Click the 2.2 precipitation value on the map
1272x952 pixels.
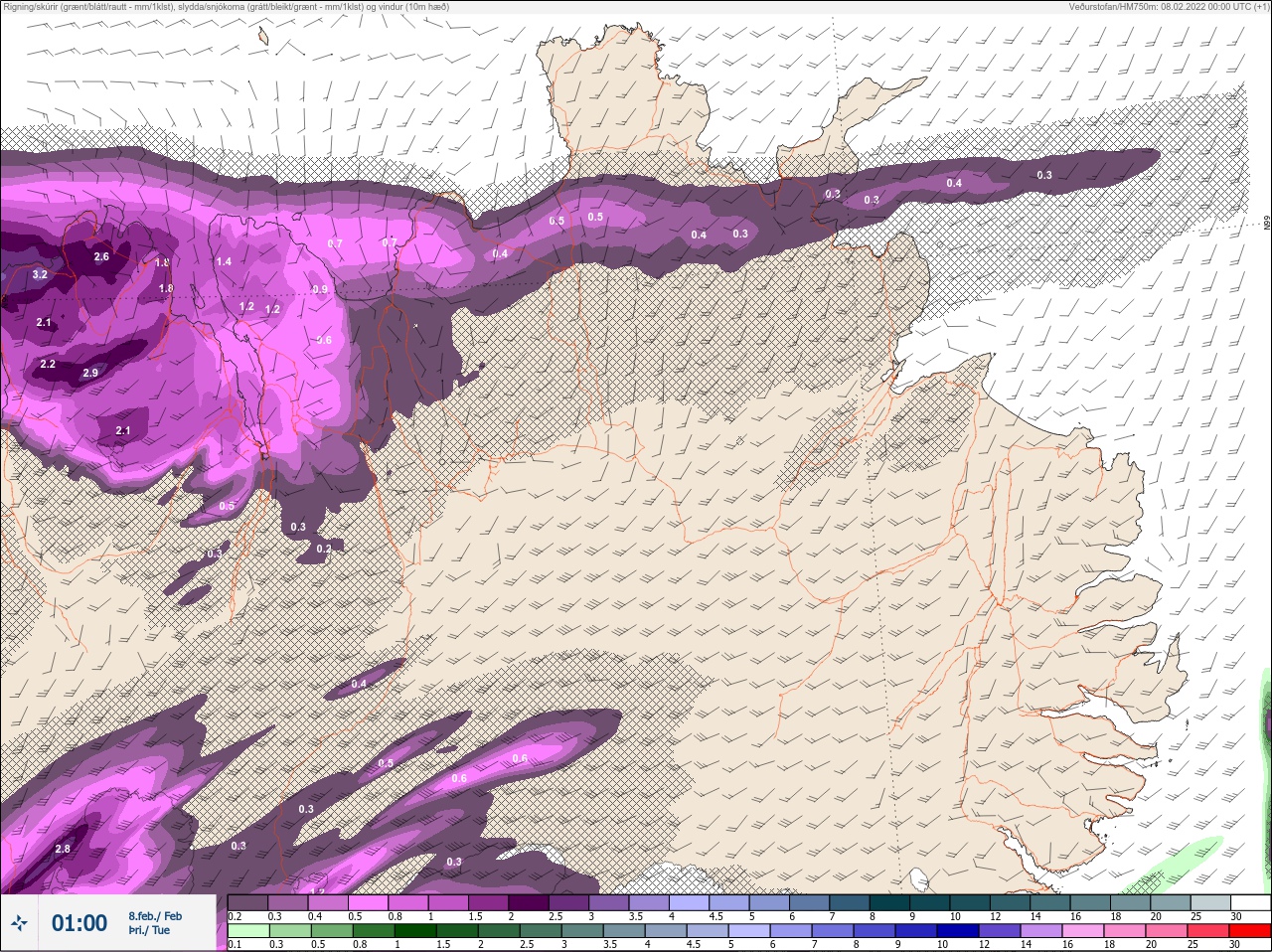pos(48,365)
